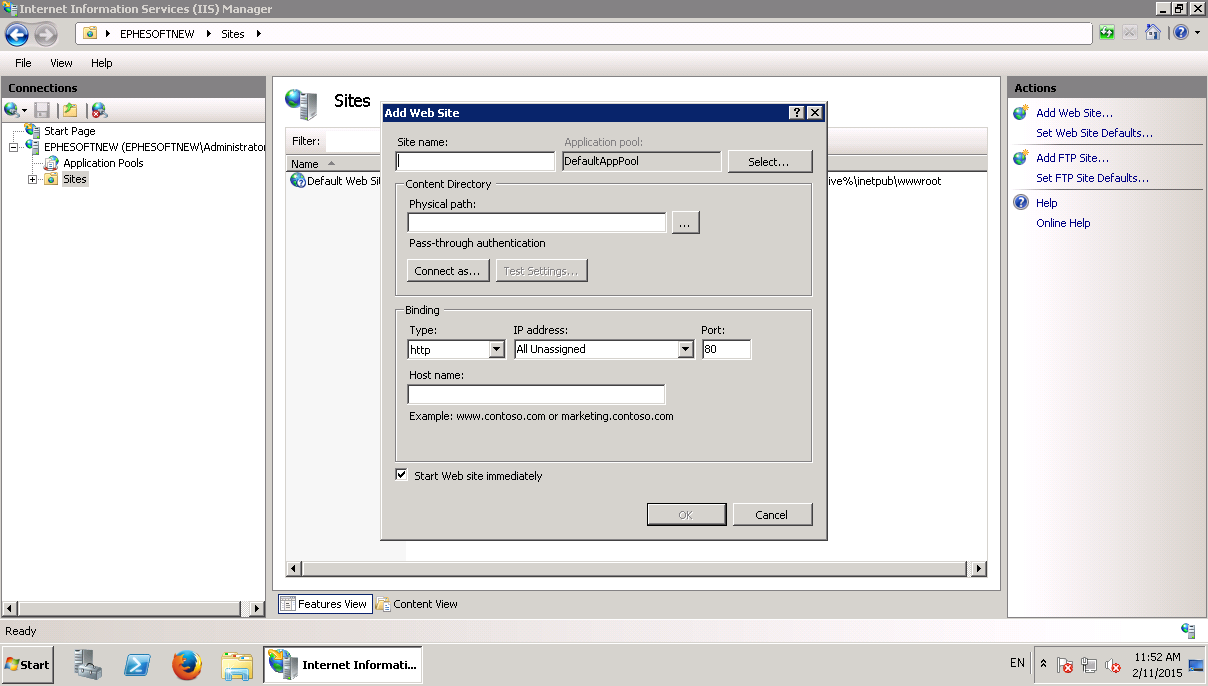The height and width of the screenshot is (686, 1208).
Task: Click the dialog's context help question button
Action: [x=797, y=113]
